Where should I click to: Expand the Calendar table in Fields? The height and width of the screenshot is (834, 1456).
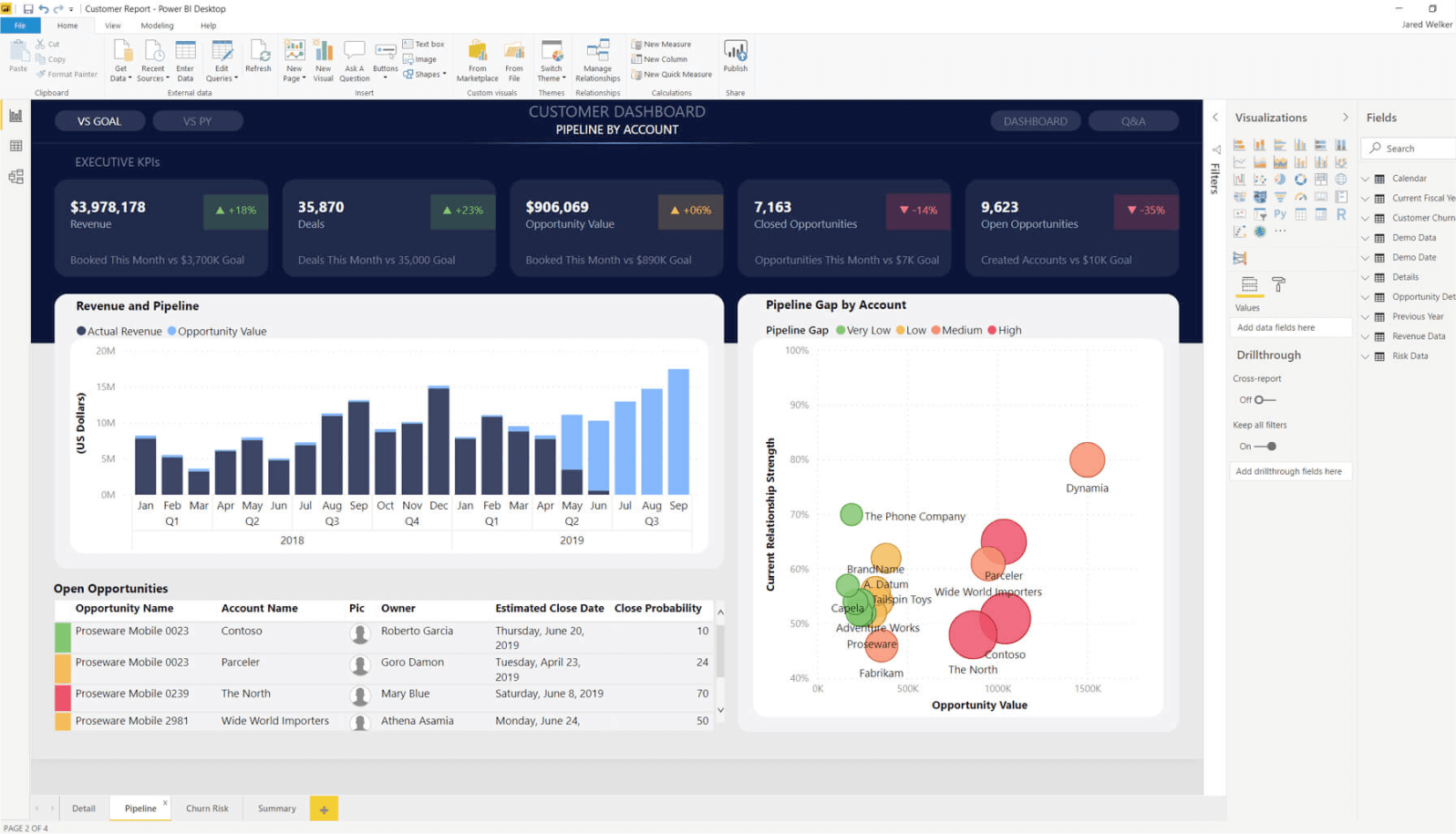[1366, 179]
